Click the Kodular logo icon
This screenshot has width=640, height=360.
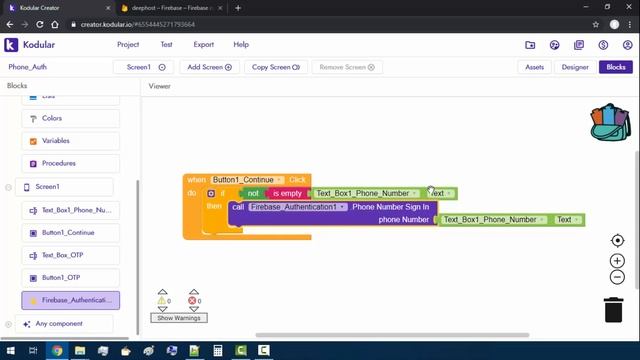tap(11, 45)
